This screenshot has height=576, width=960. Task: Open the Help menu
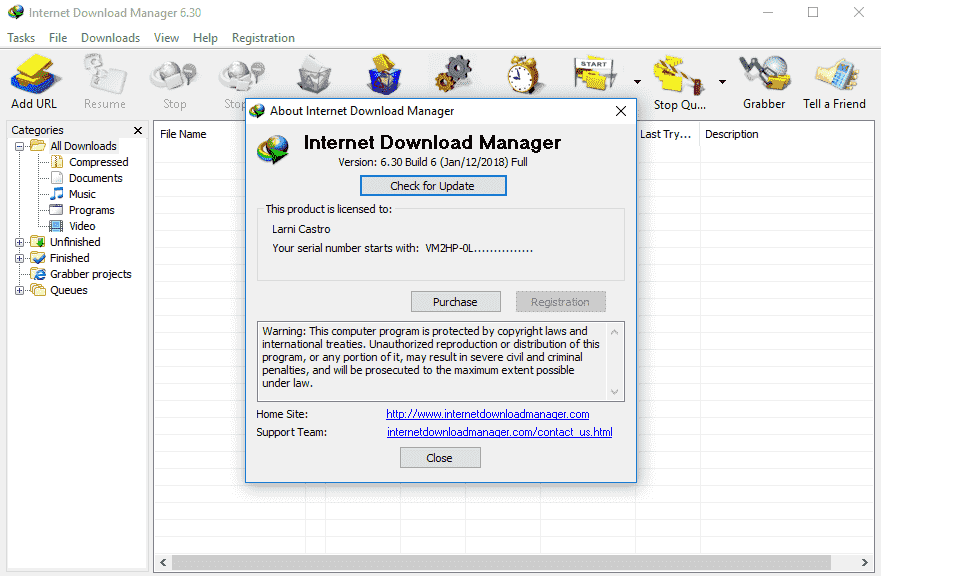tap(205, 38)
